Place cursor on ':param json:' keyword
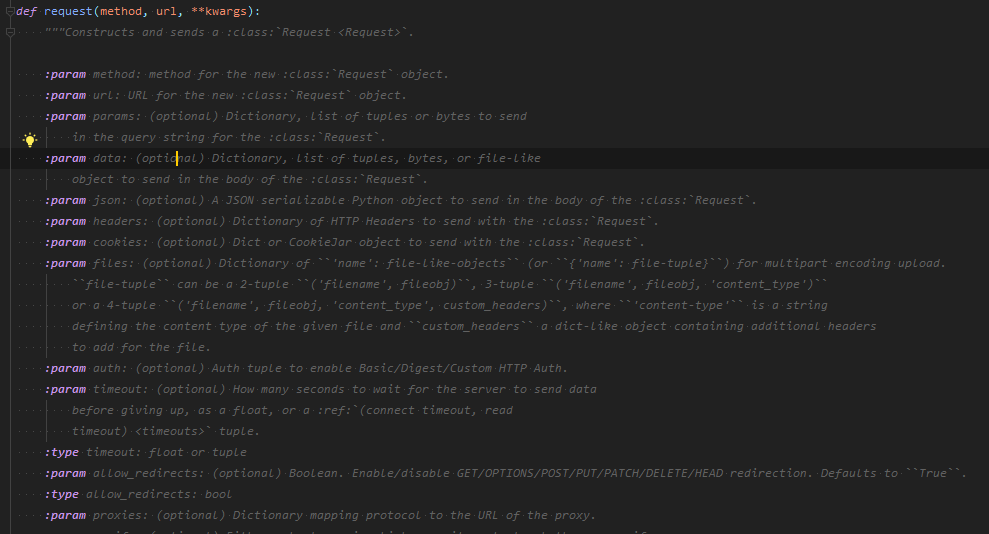The height and width of the screenshot is (534, 989). coord(65,200)
